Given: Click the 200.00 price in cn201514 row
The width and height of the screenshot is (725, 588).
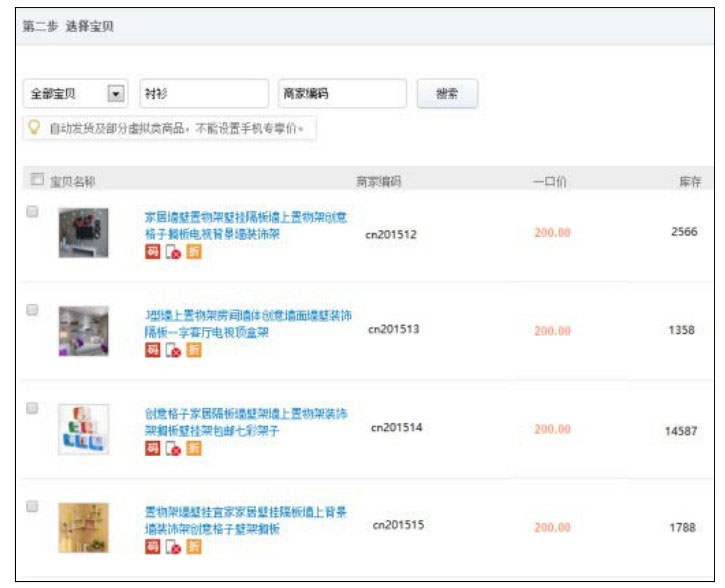Looking at the screenshot, I should pos(553,429).
